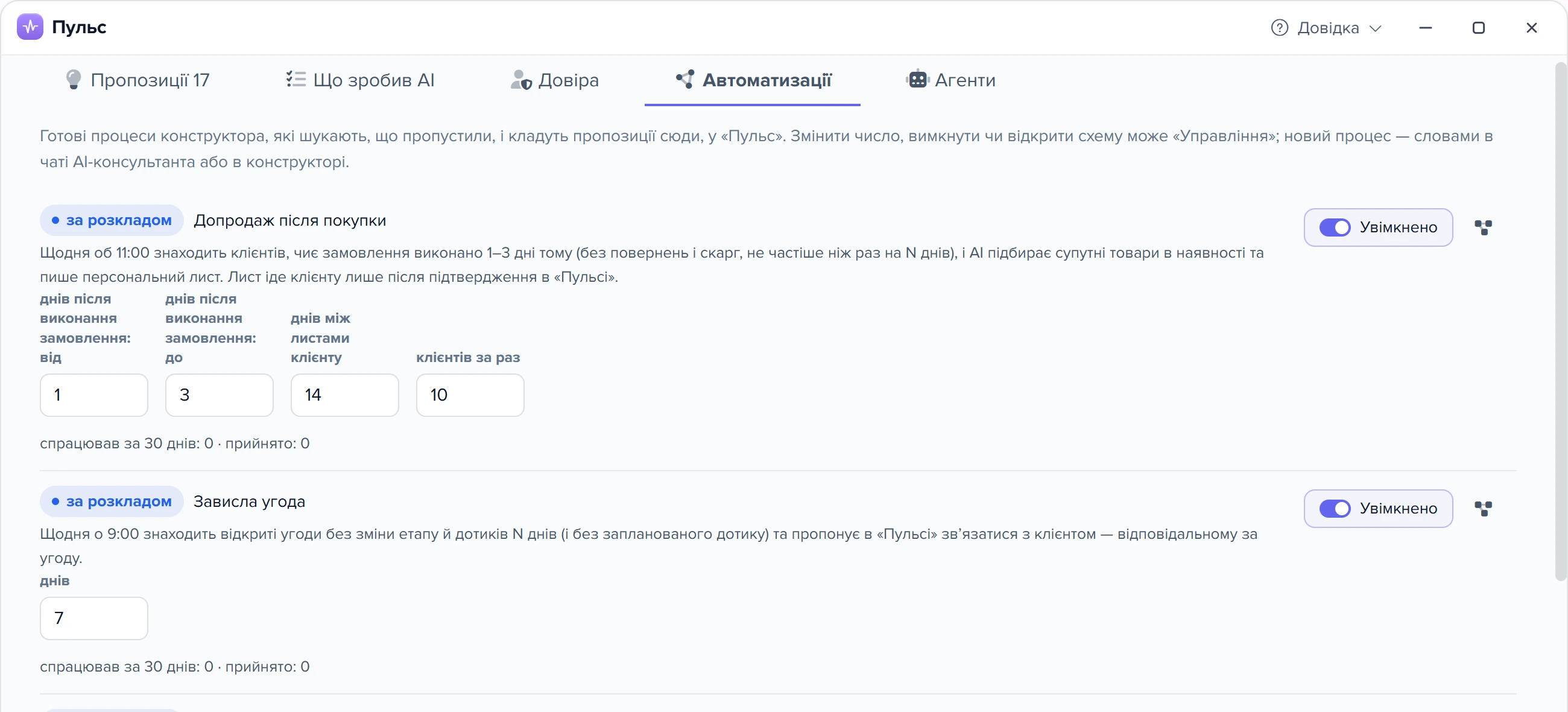
Task: Click the nodes icon of Автоматизації tab
Action: click(684, 79)
